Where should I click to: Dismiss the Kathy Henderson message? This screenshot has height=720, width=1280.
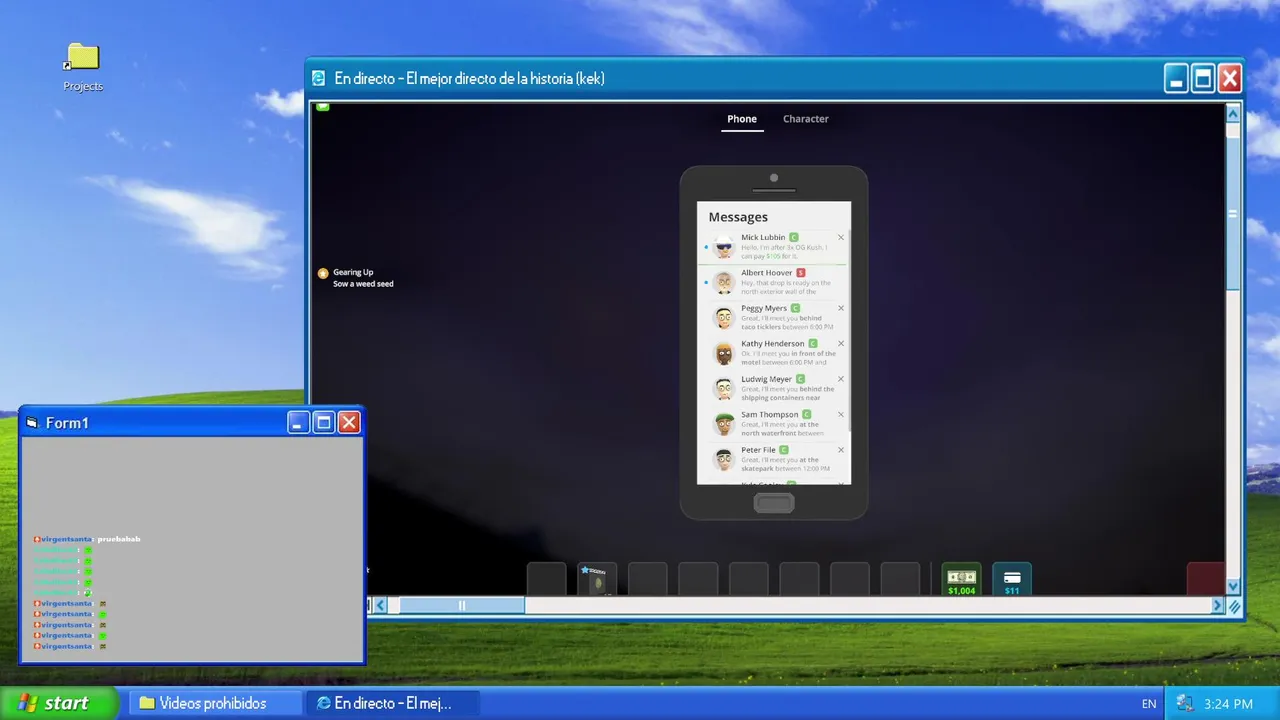(841, 343)
